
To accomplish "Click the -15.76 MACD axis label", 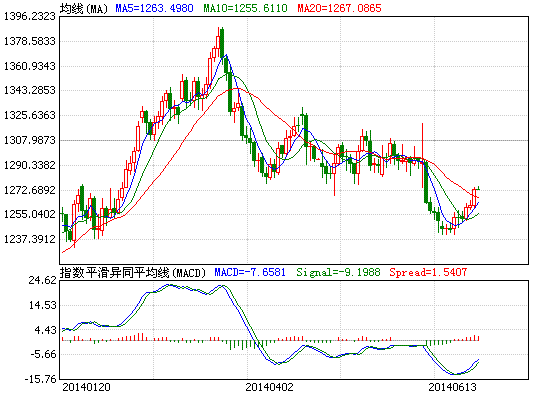I will [x=41, y=379].
